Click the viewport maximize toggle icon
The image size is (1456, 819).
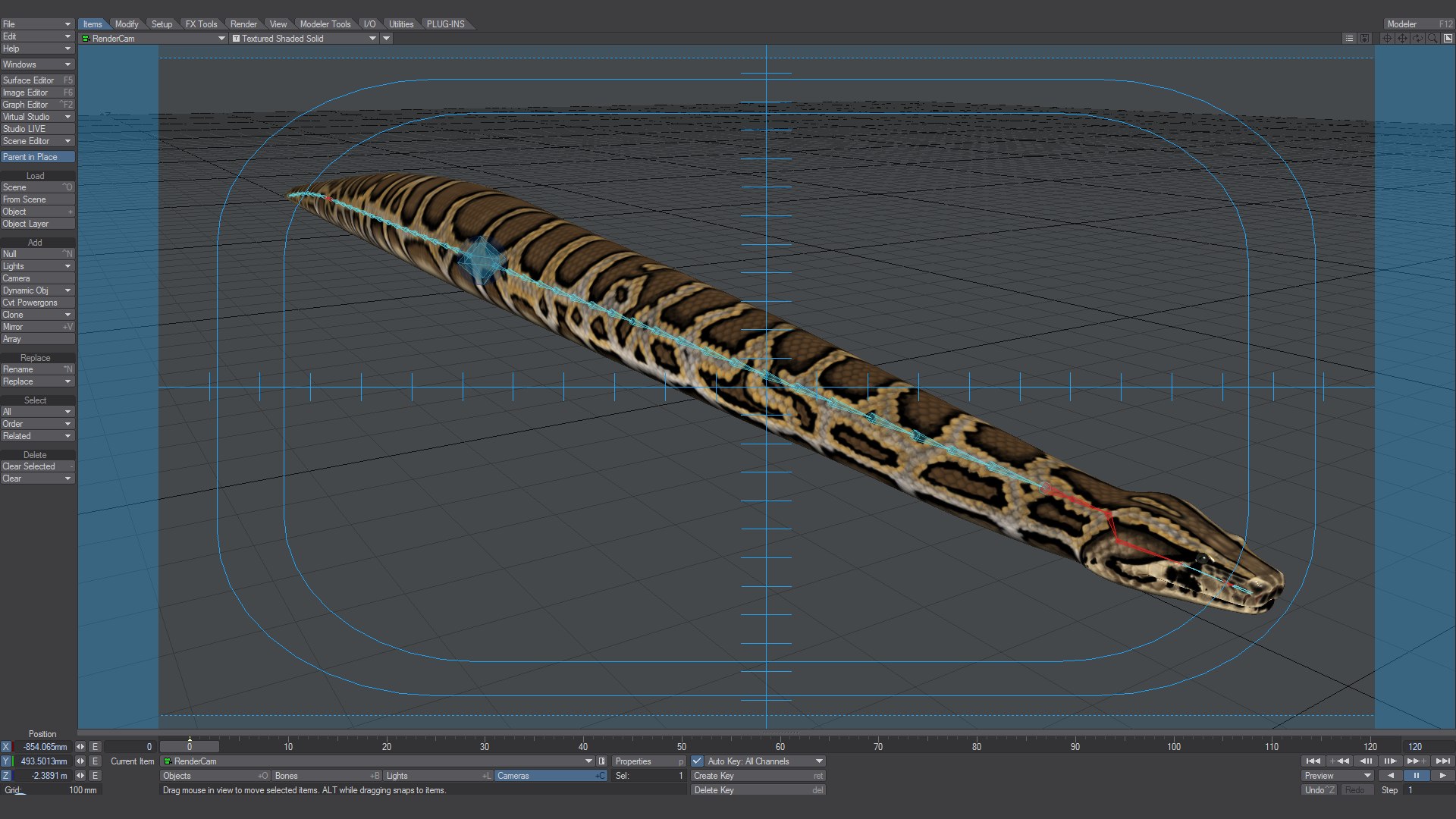[1448, 39]
